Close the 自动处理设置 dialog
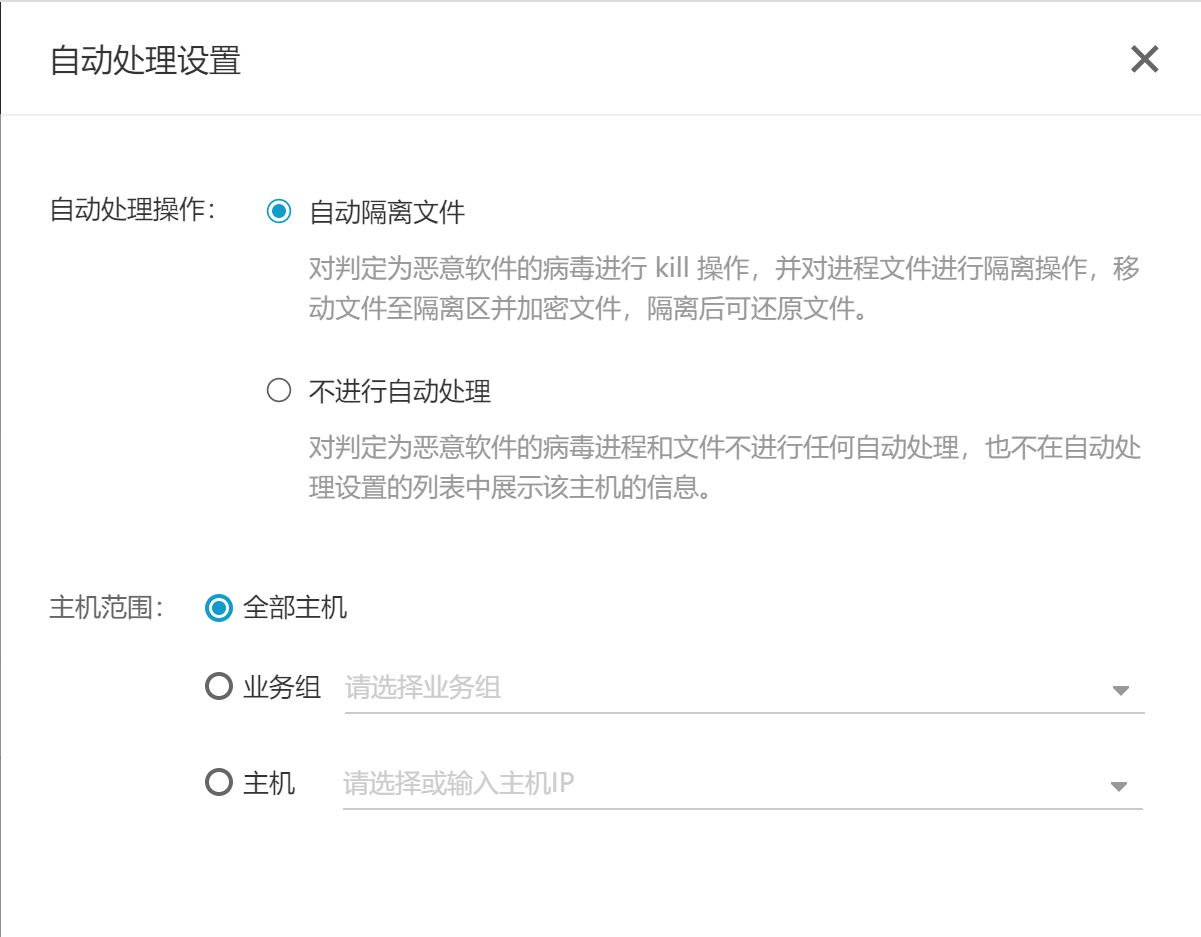 [1144, 60]
